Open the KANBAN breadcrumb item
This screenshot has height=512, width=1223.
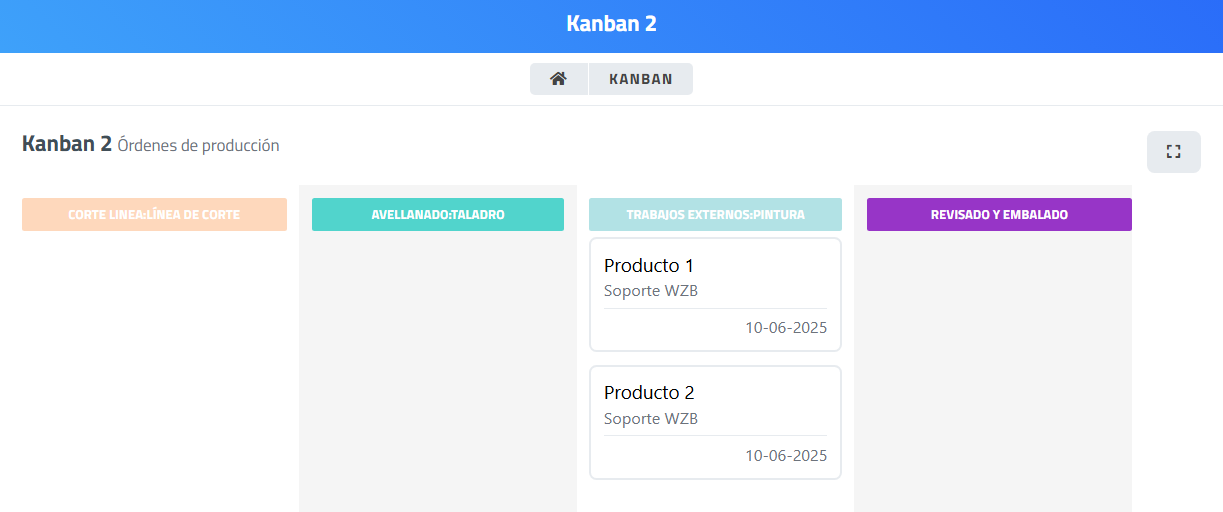coord(640,79)
